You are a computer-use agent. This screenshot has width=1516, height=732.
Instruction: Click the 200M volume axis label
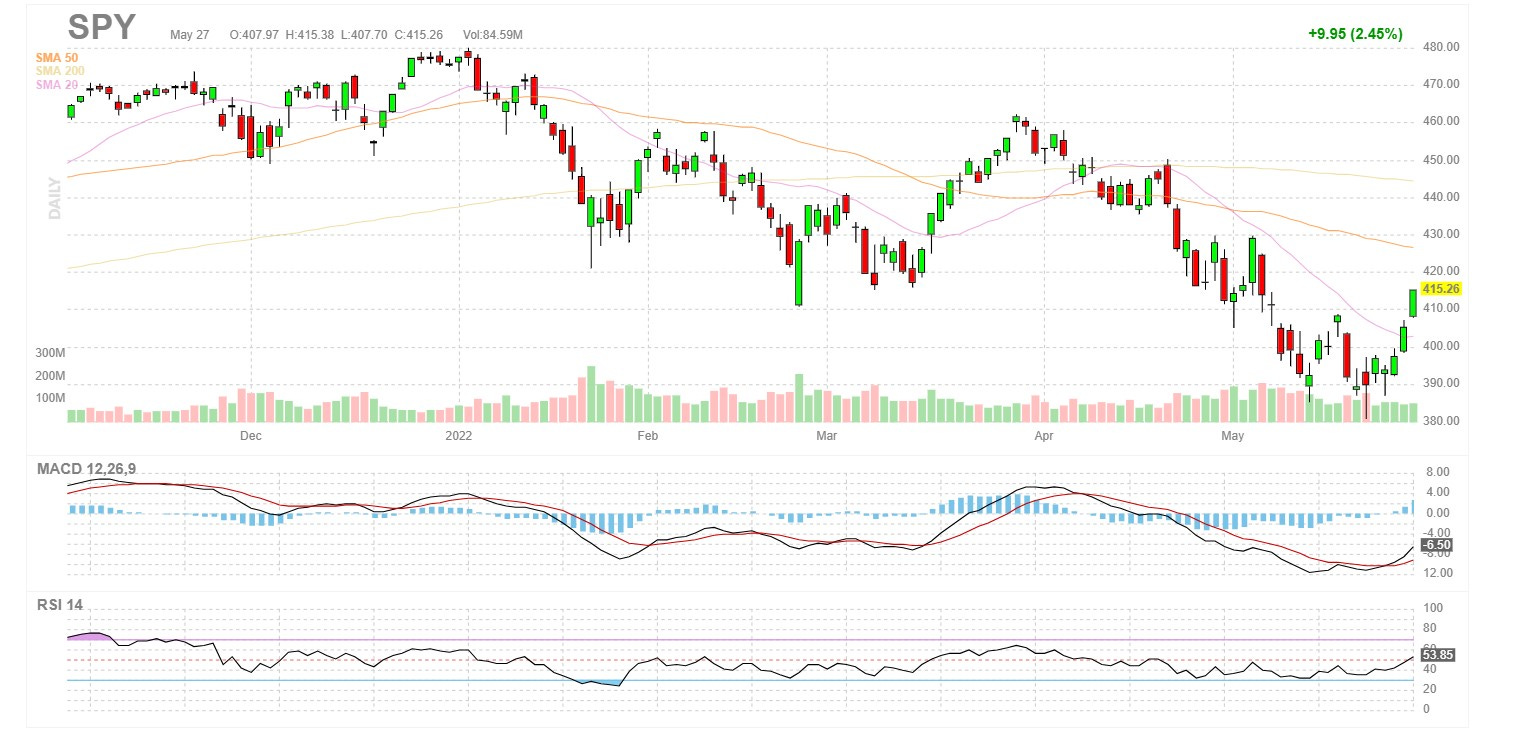pyautogui.click(x=52, y=376)
